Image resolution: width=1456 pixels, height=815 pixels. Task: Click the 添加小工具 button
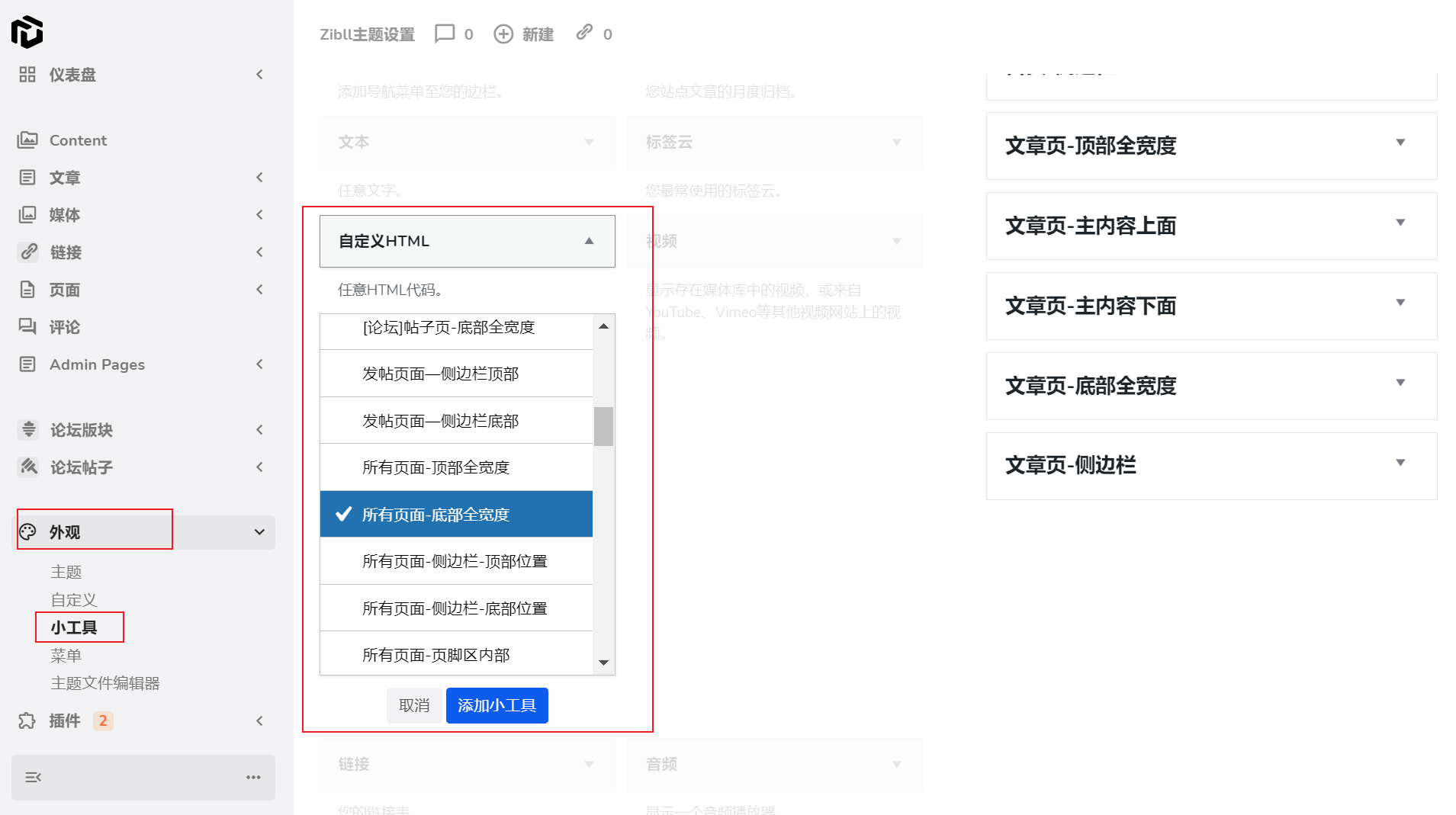(497, 705)
